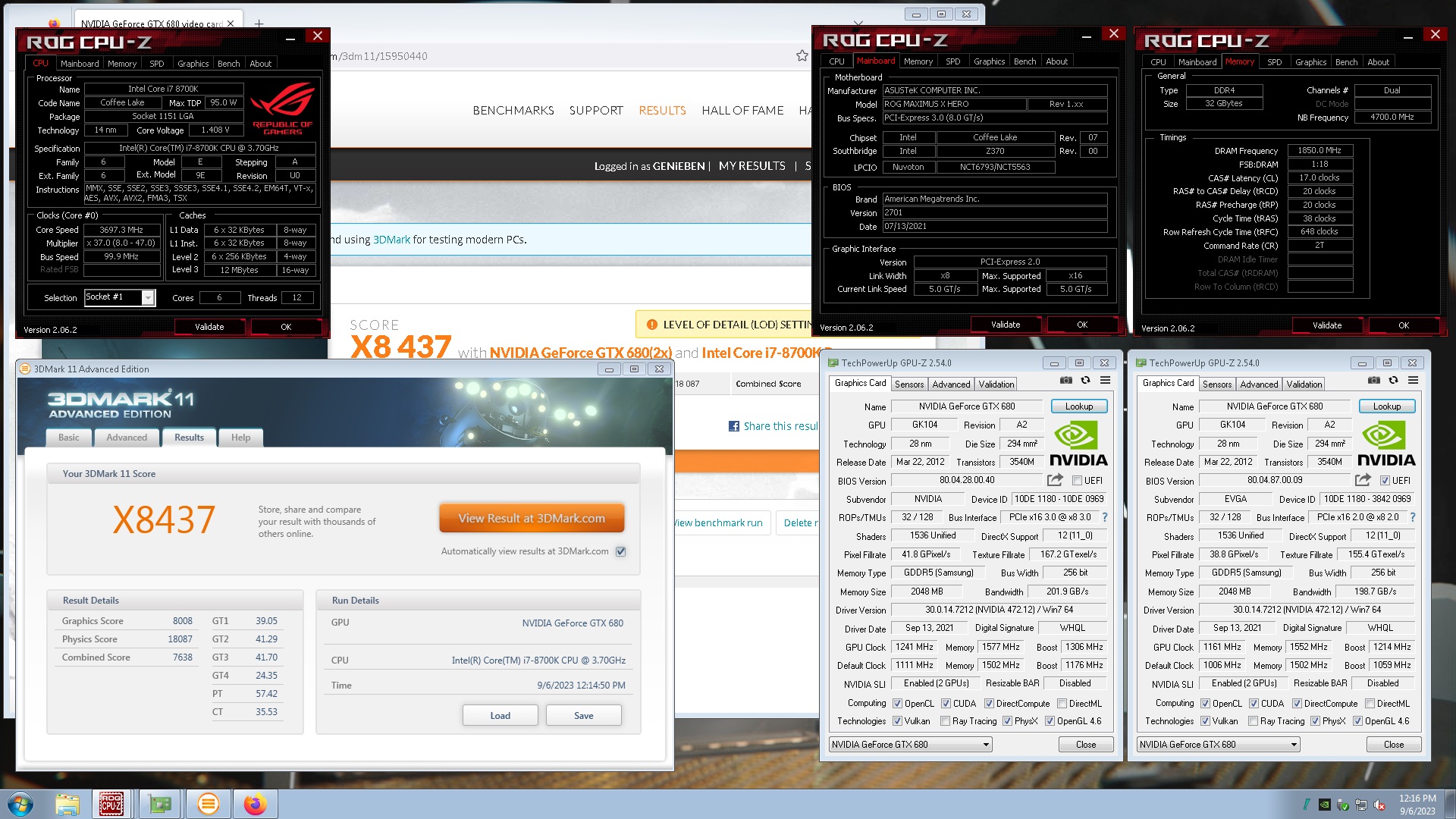Open Bench tab in CPU-Z Mainboard window
The width and height of the screenshot is (1456, 819).
point(1025,61)
